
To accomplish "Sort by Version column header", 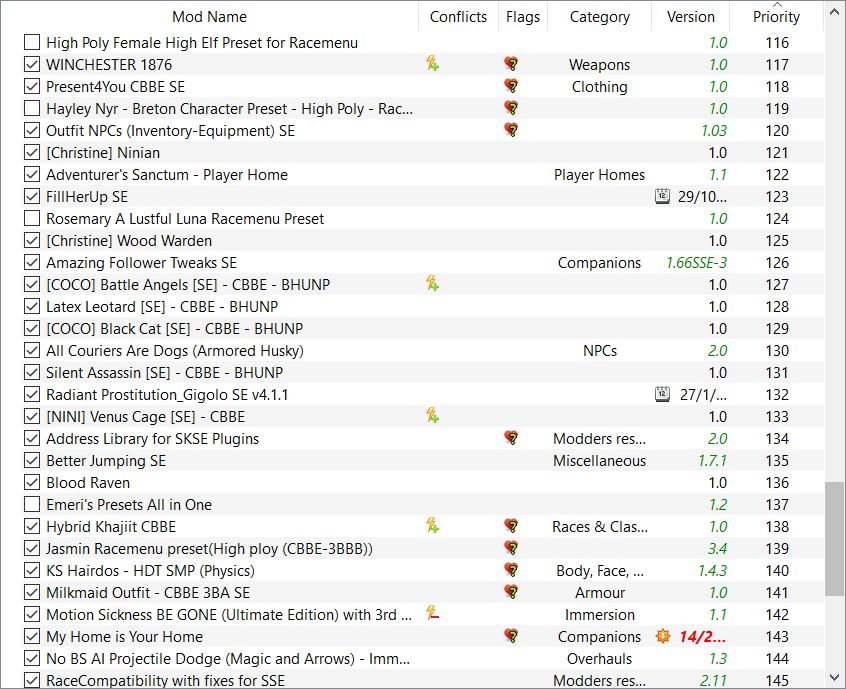I will 691,17.
